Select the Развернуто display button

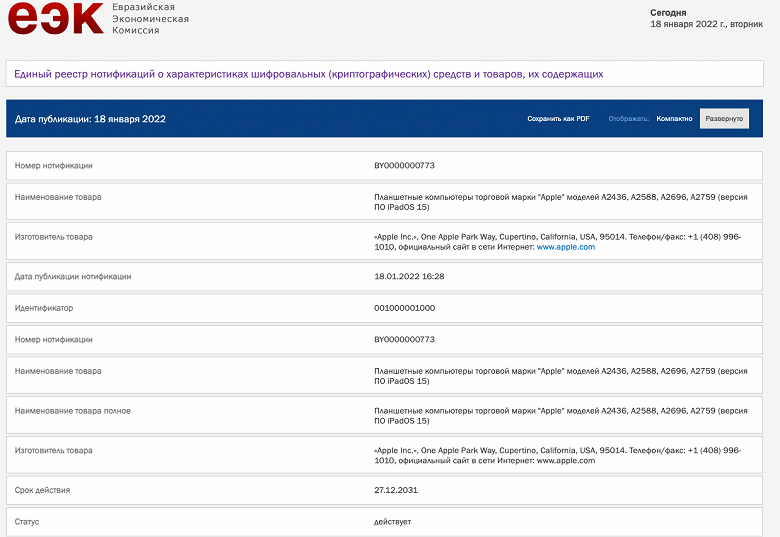tap(724, 119)
